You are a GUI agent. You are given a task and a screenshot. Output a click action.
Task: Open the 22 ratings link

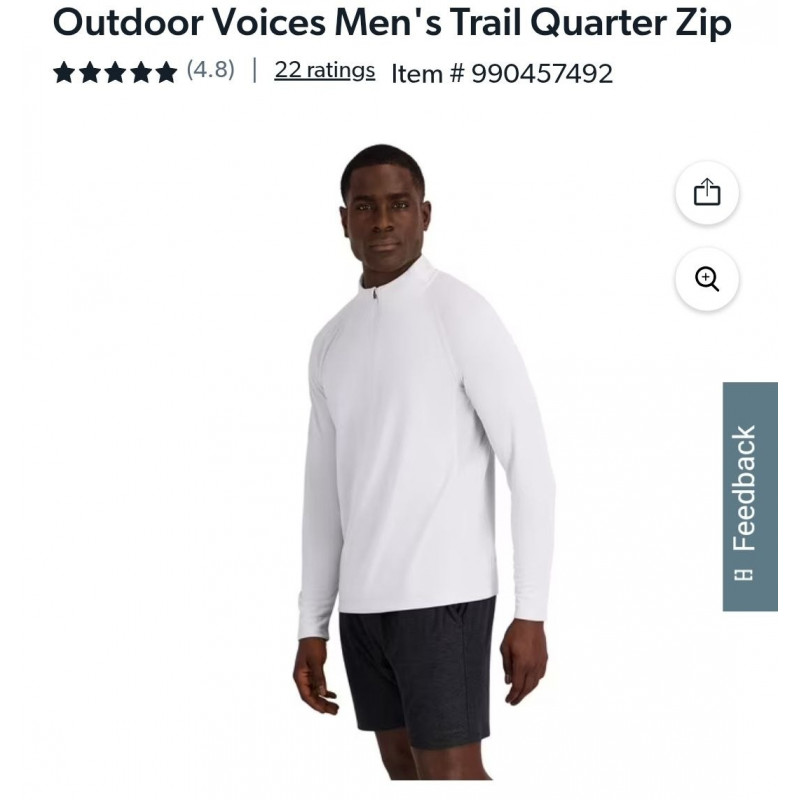tap(324, 70)
